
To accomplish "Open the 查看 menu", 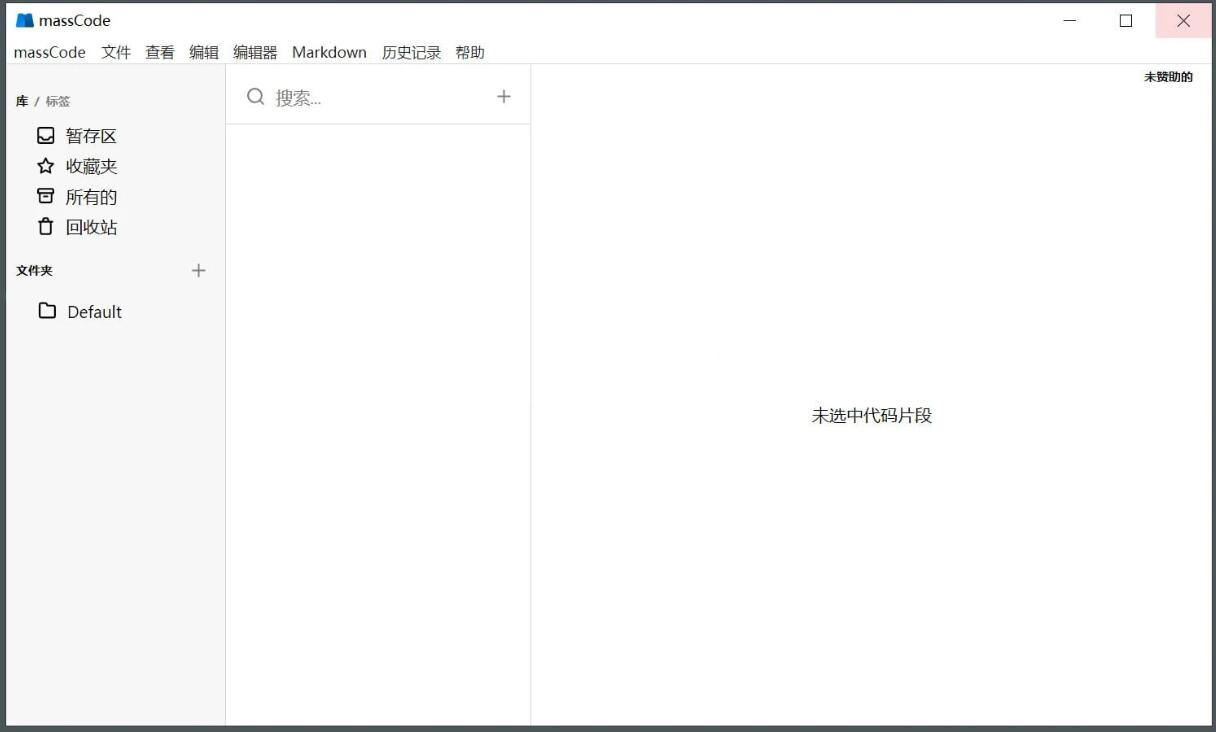I will pyautogui.click(x=160, y=52).
